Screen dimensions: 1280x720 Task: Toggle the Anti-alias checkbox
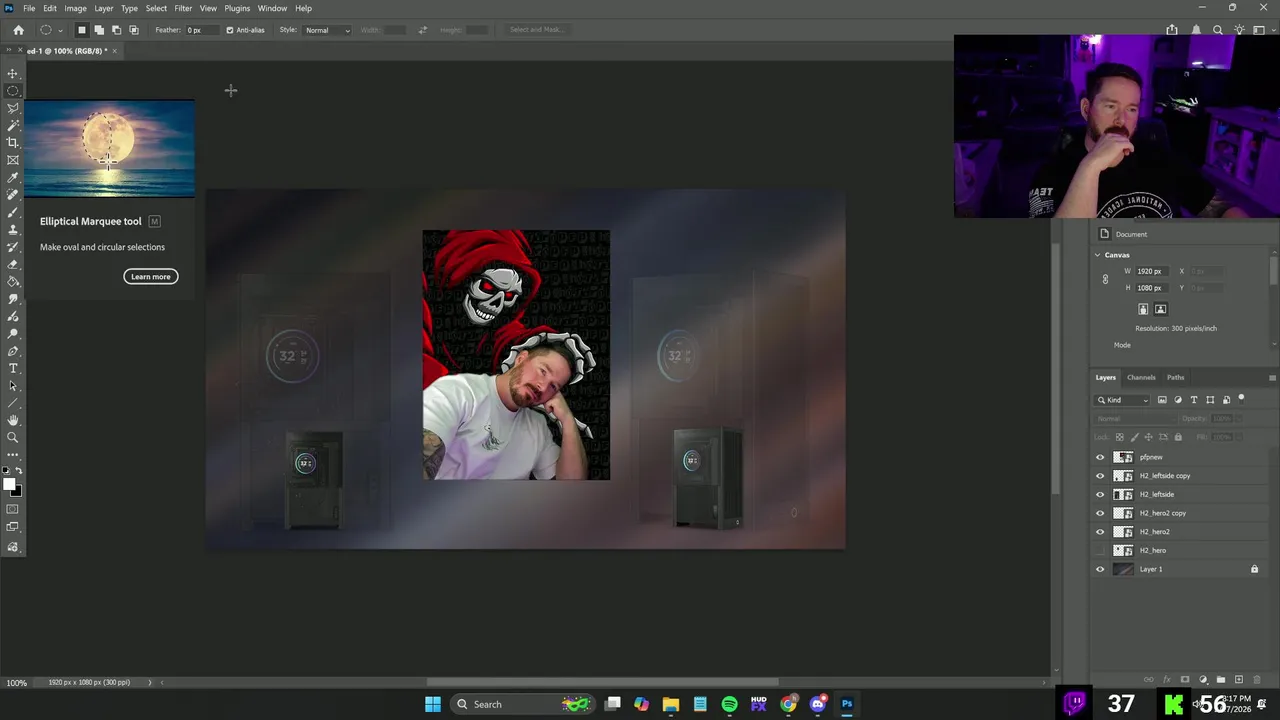(x=230, y=30)
